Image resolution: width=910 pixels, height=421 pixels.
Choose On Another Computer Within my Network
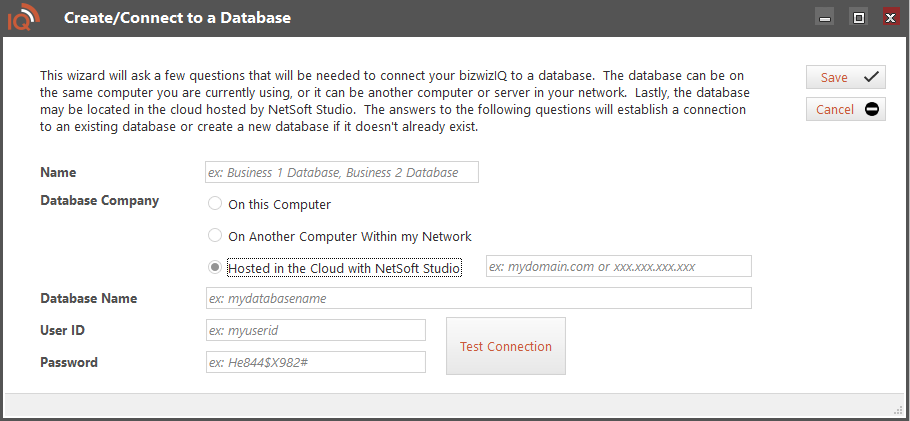[x=215, y=236]
